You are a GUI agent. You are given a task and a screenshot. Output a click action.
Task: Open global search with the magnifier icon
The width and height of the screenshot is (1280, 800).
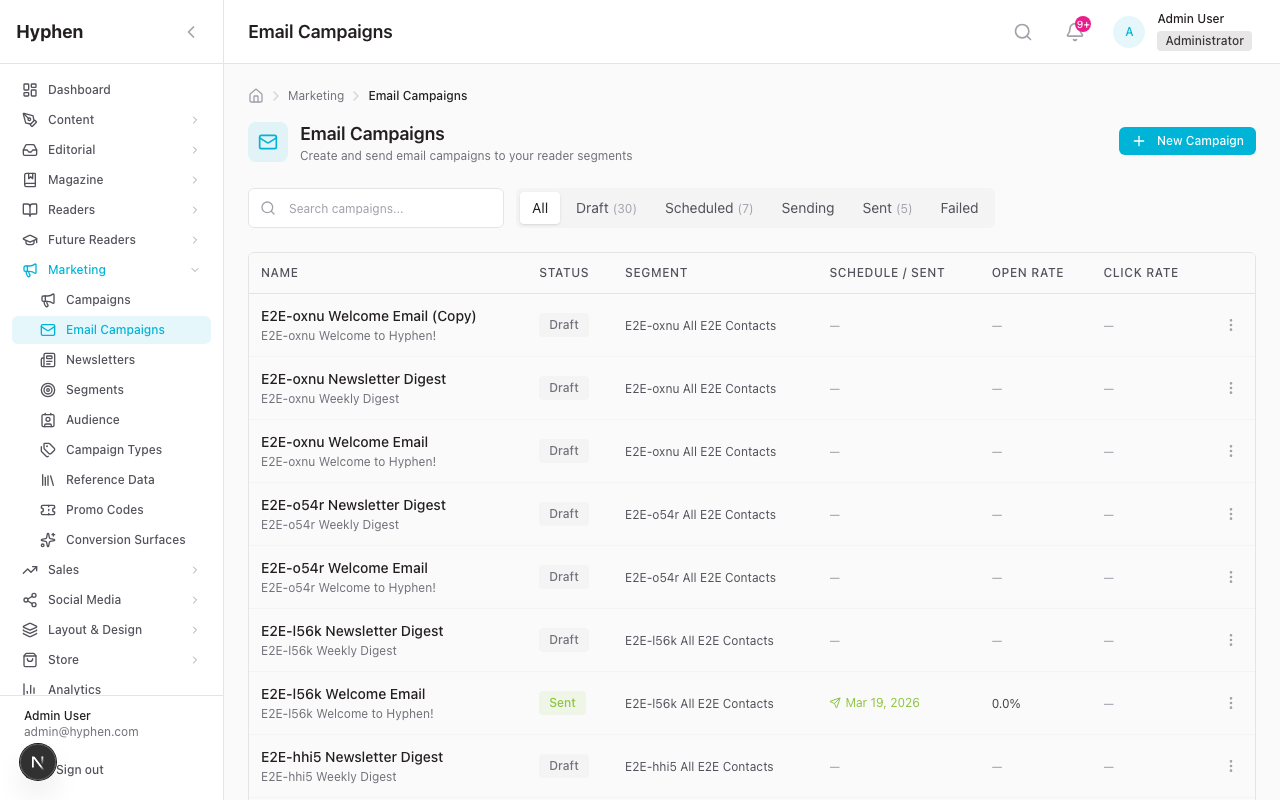point(1022,32)
